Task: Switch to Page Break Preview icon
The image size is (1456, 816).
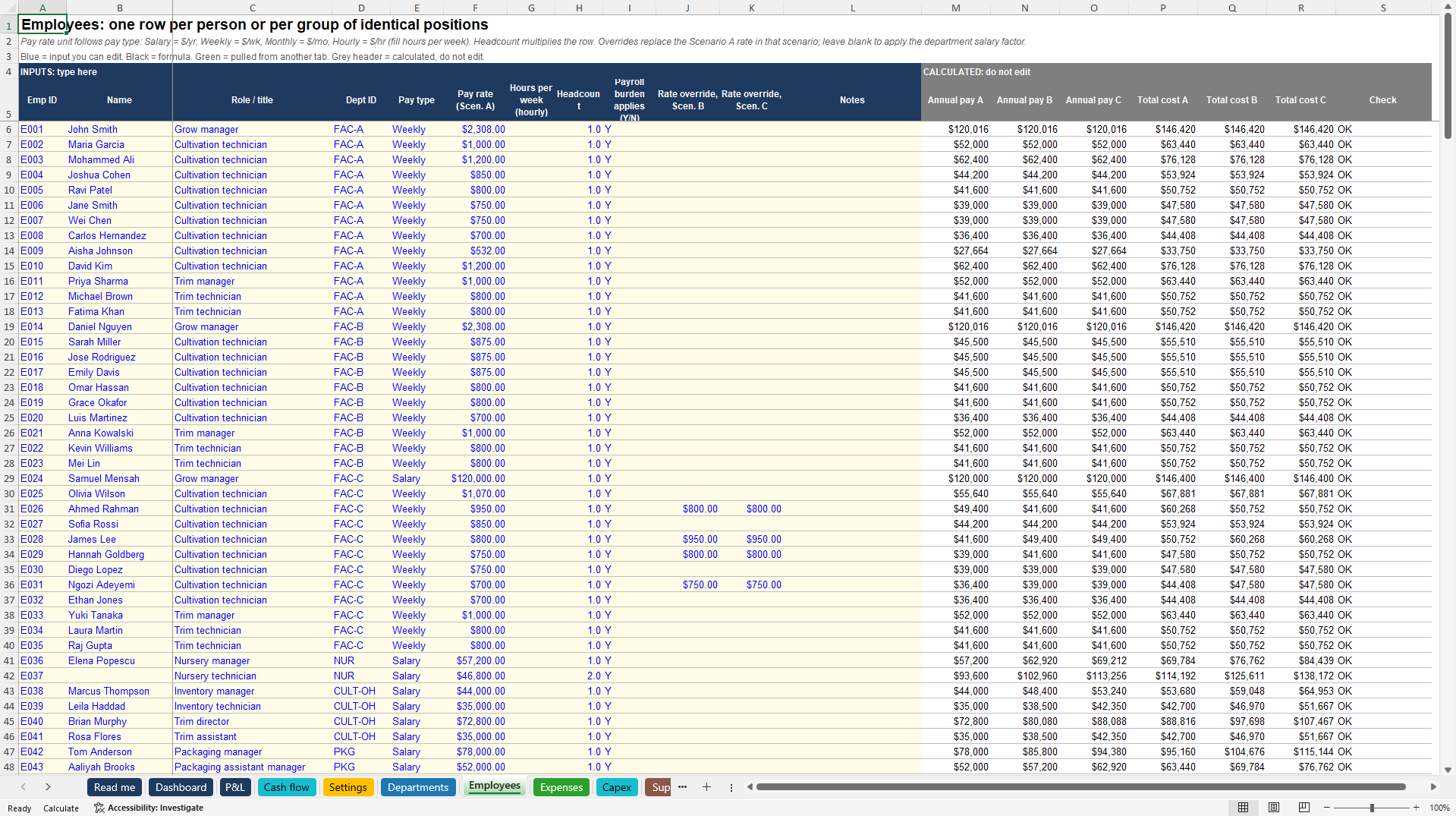Action: 1304,808
